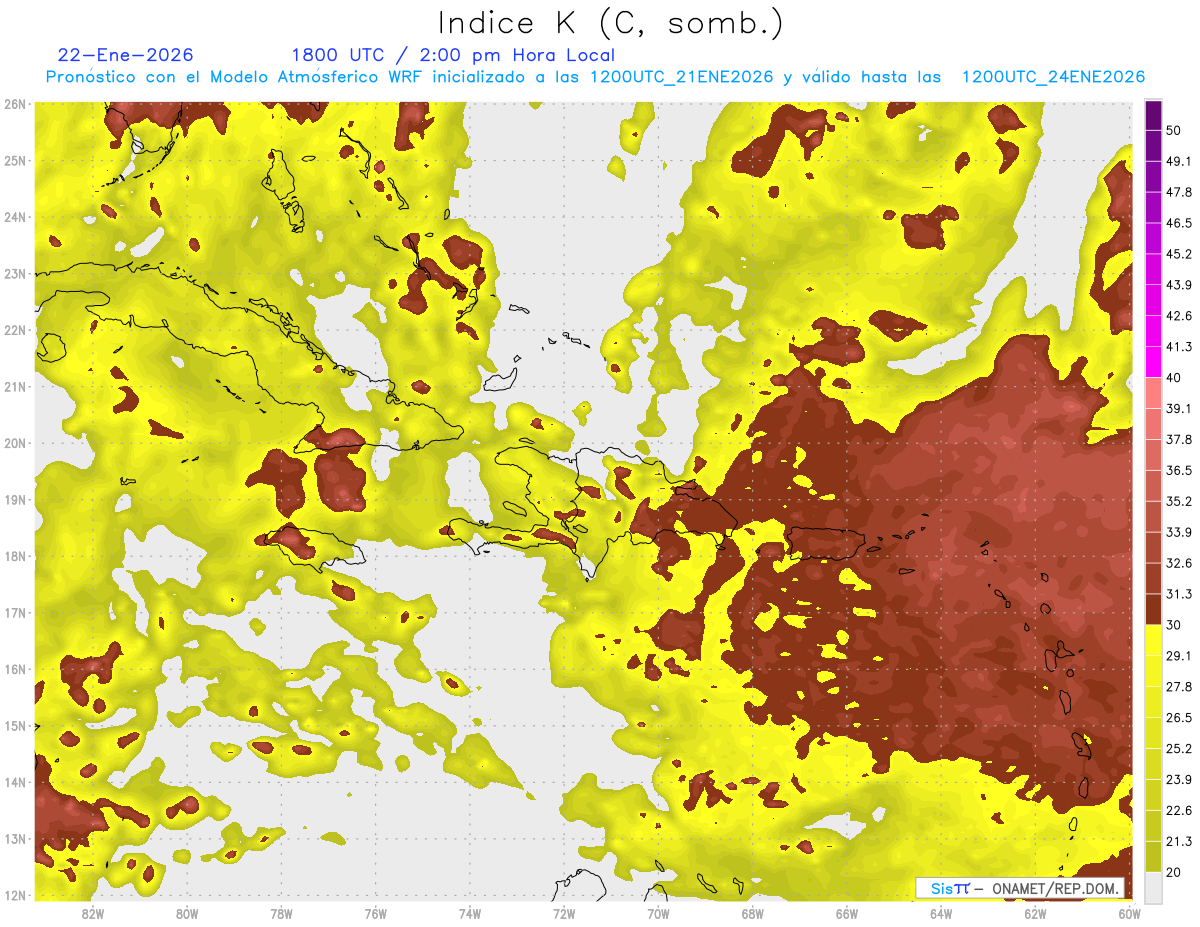Click the 'SisTT - ONAMET/REP.DOM.' credit box

pyautogui.click(x=1020, y=888)
